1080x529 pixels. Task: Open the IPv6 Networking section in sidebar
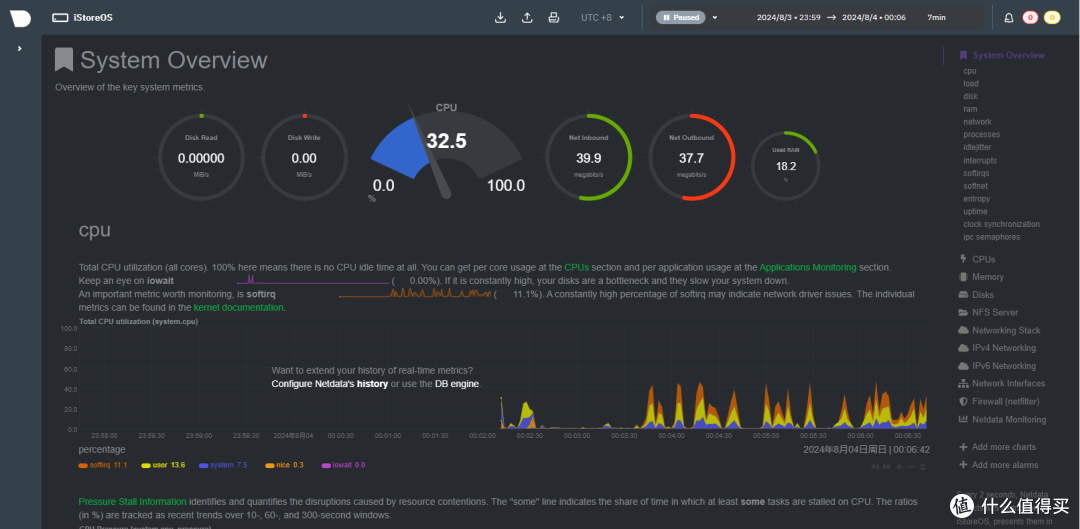click(x=997, y=366)
